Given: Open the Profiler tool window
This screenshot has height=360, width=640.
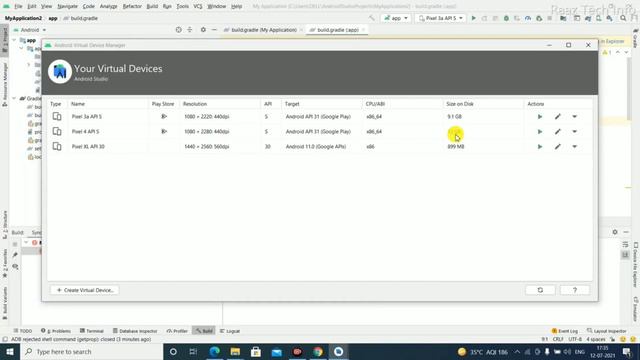Looking at the screenshot, I should coord(177,331).
